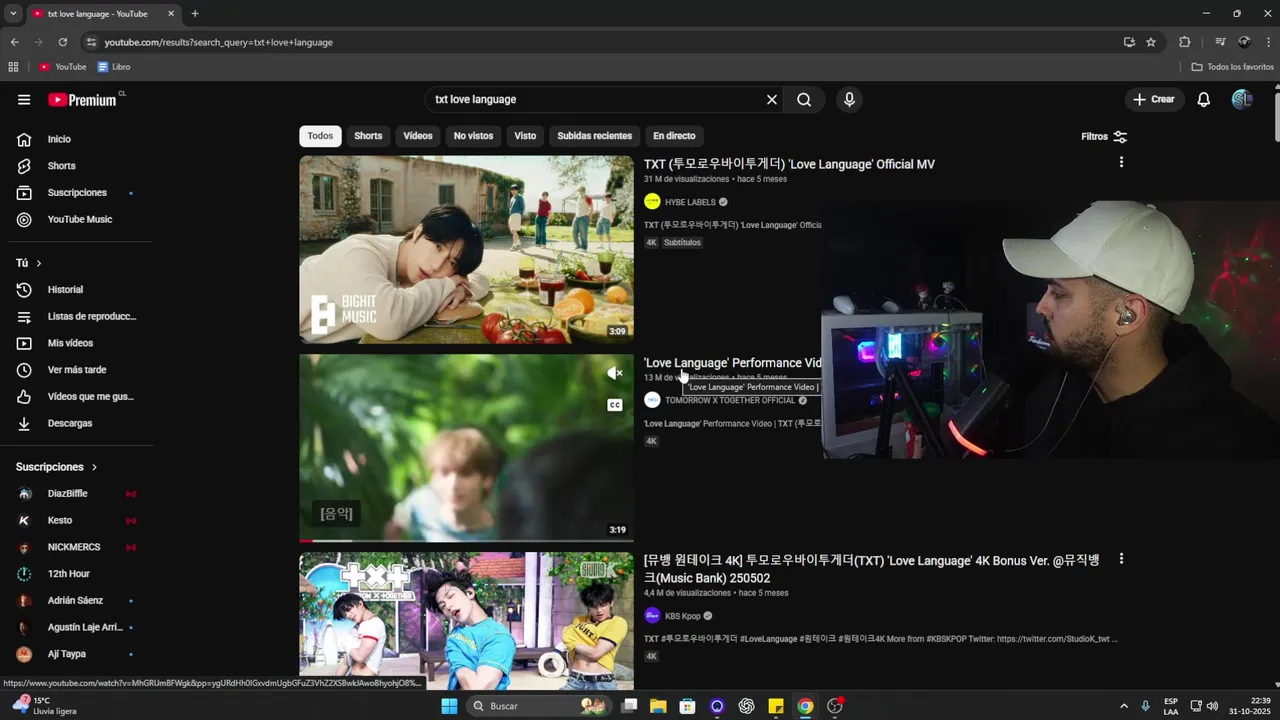Open Chrome media controls icon

click(x=1220, y=42)
